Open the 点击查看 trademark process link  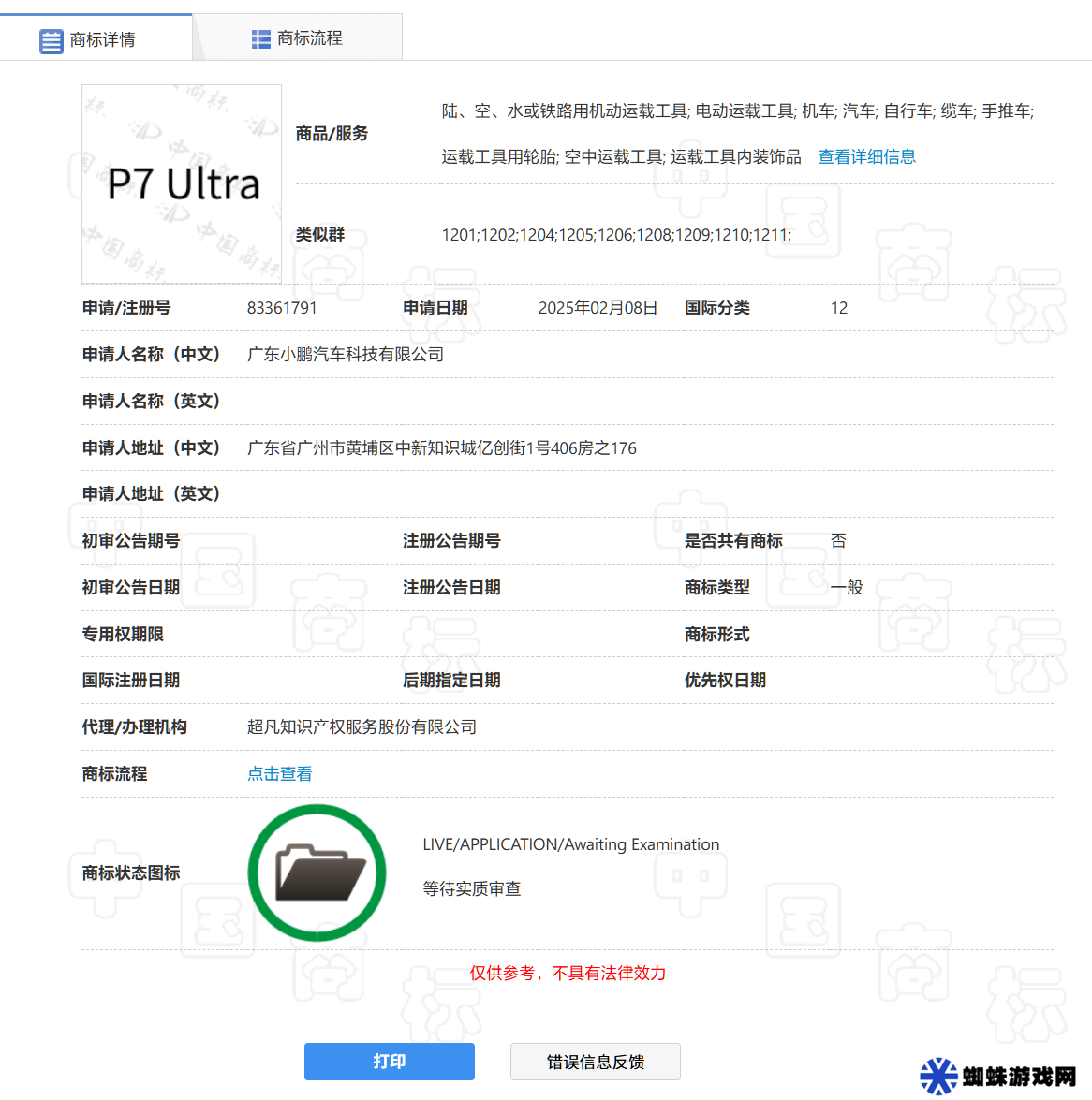280,774
